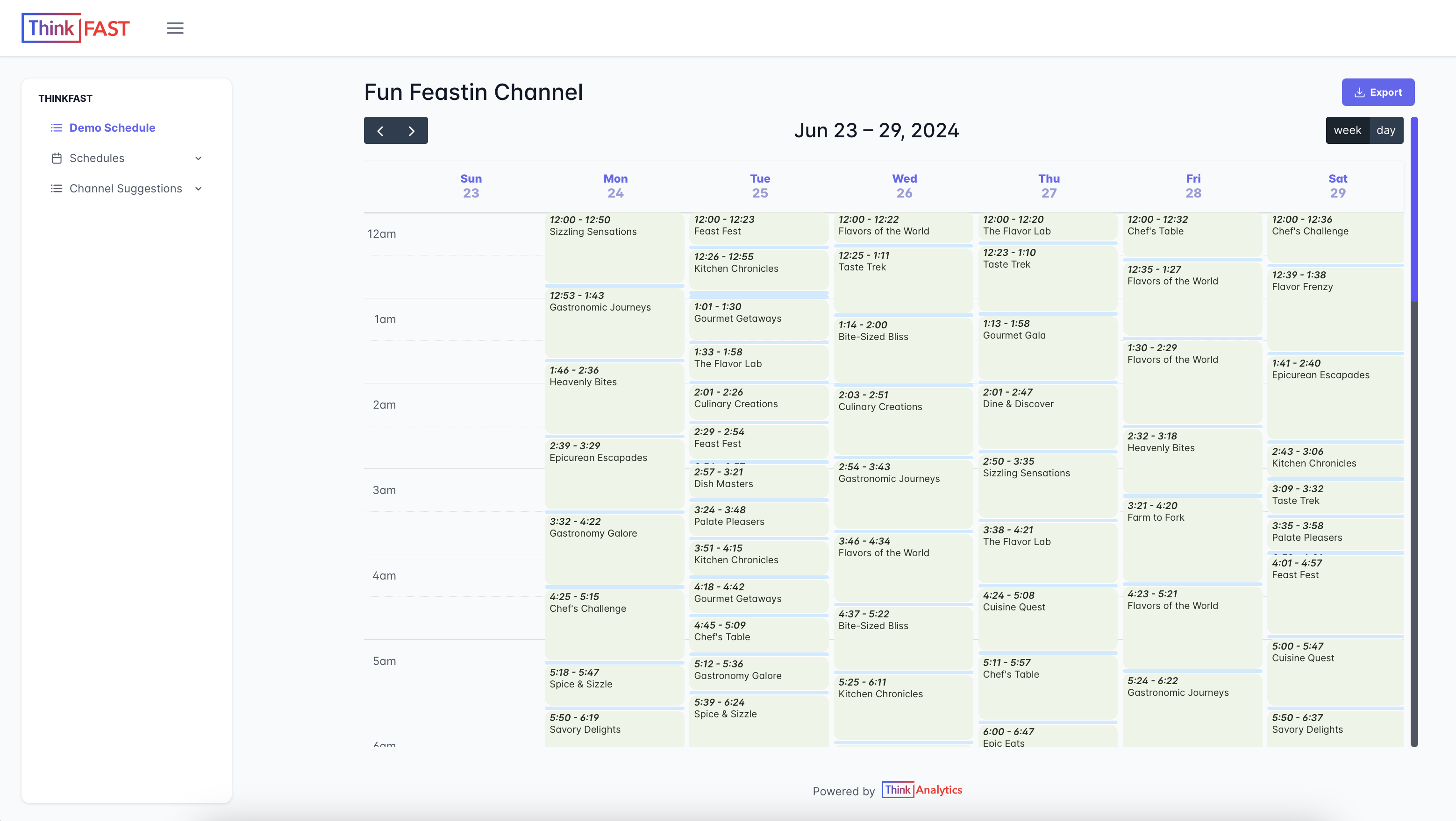1456x821 pixels.
Task: Switch calendar to day view
Action: [1385, 130]
